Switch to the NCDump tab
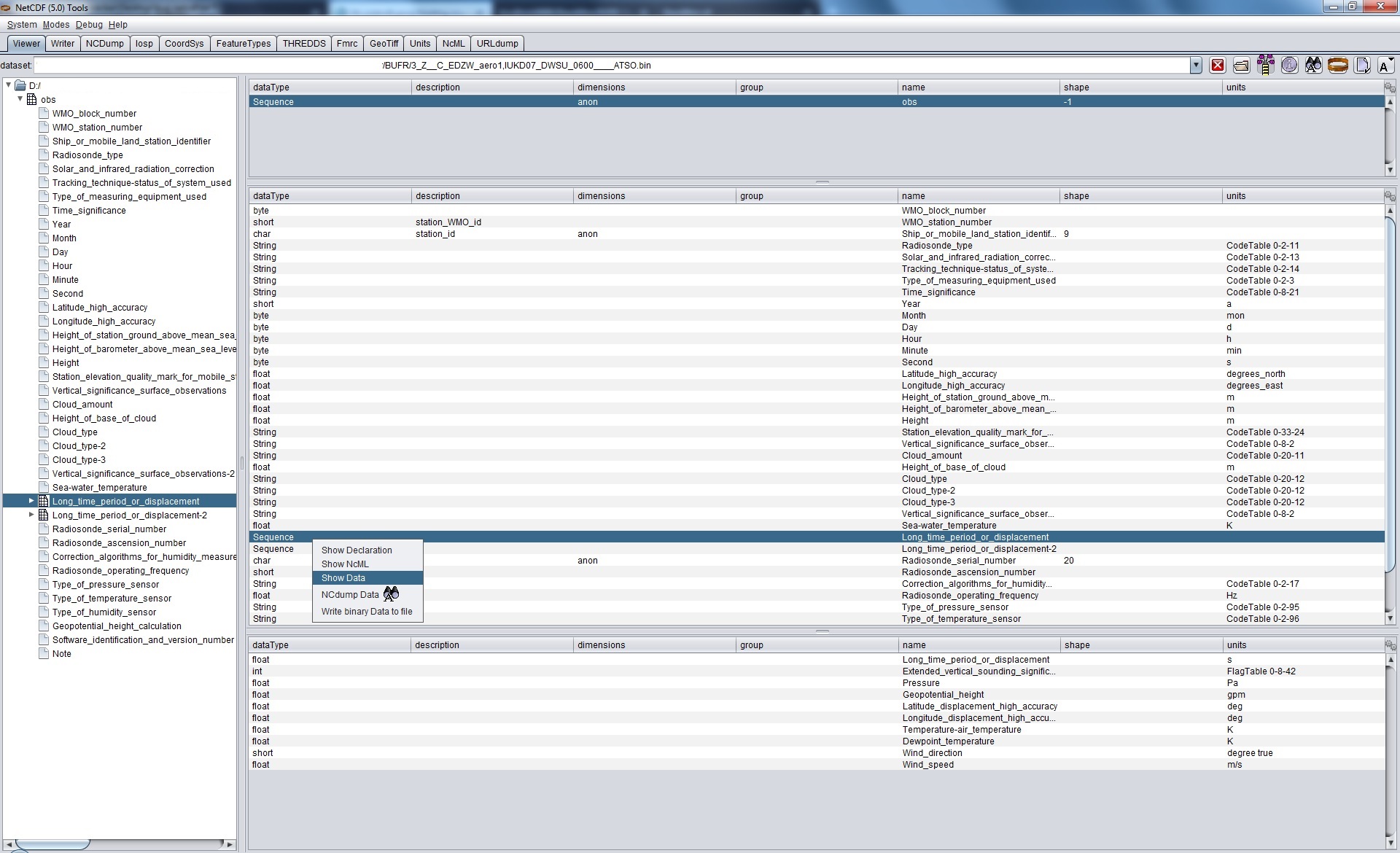Screen dimensions: 1400x853 coord(104,44)
